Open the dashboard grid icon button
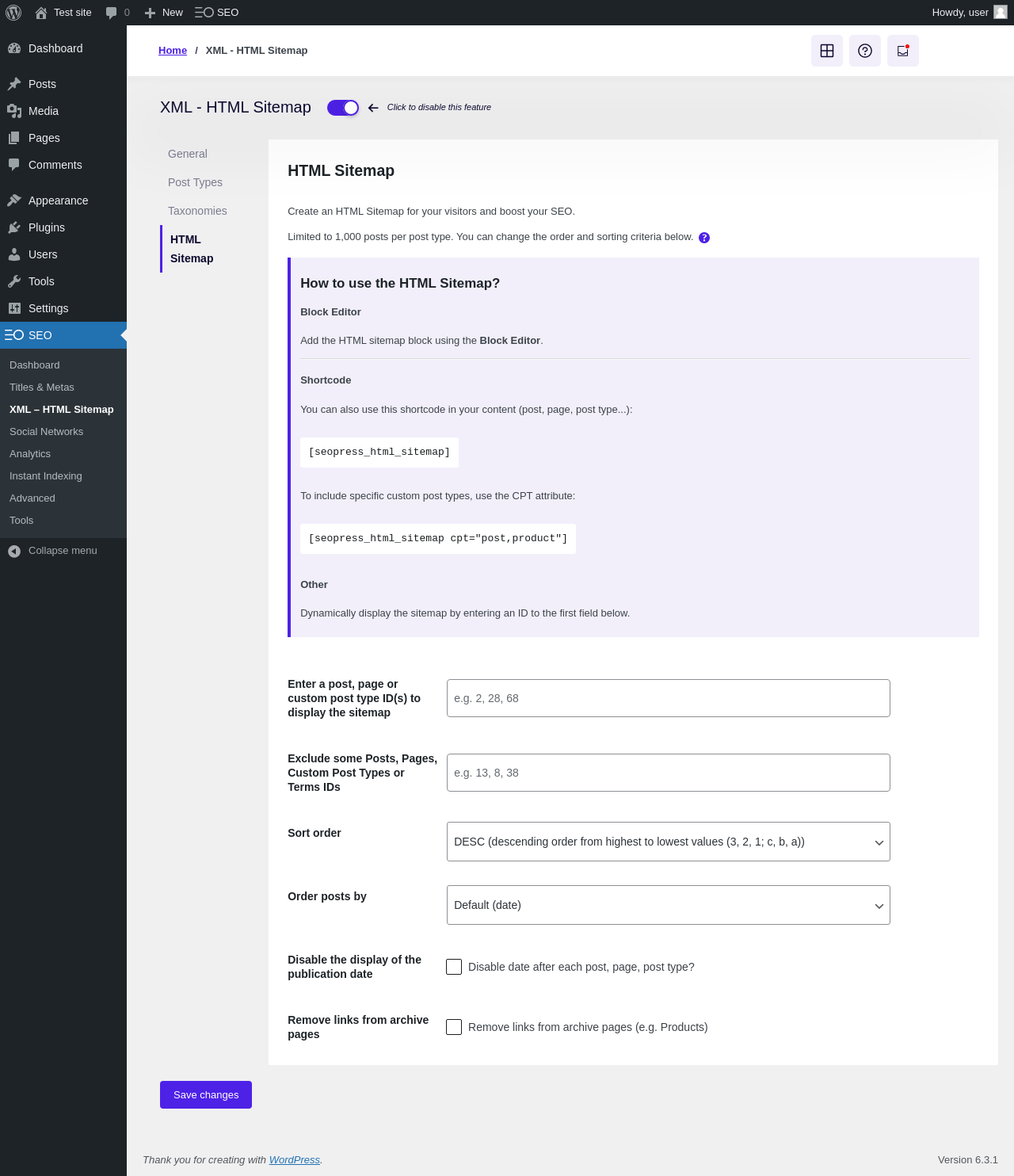1014x1176 pixels. click(827, 51)
